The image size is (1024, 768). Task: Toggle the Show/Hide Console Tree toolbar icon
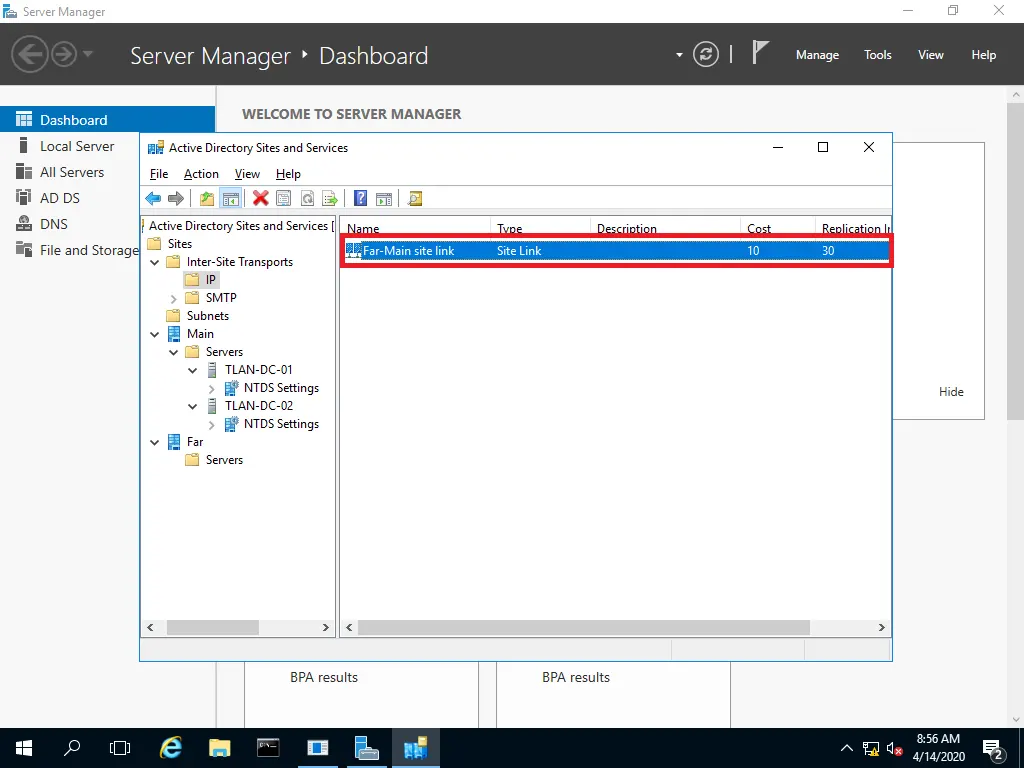tap(231, 199)
